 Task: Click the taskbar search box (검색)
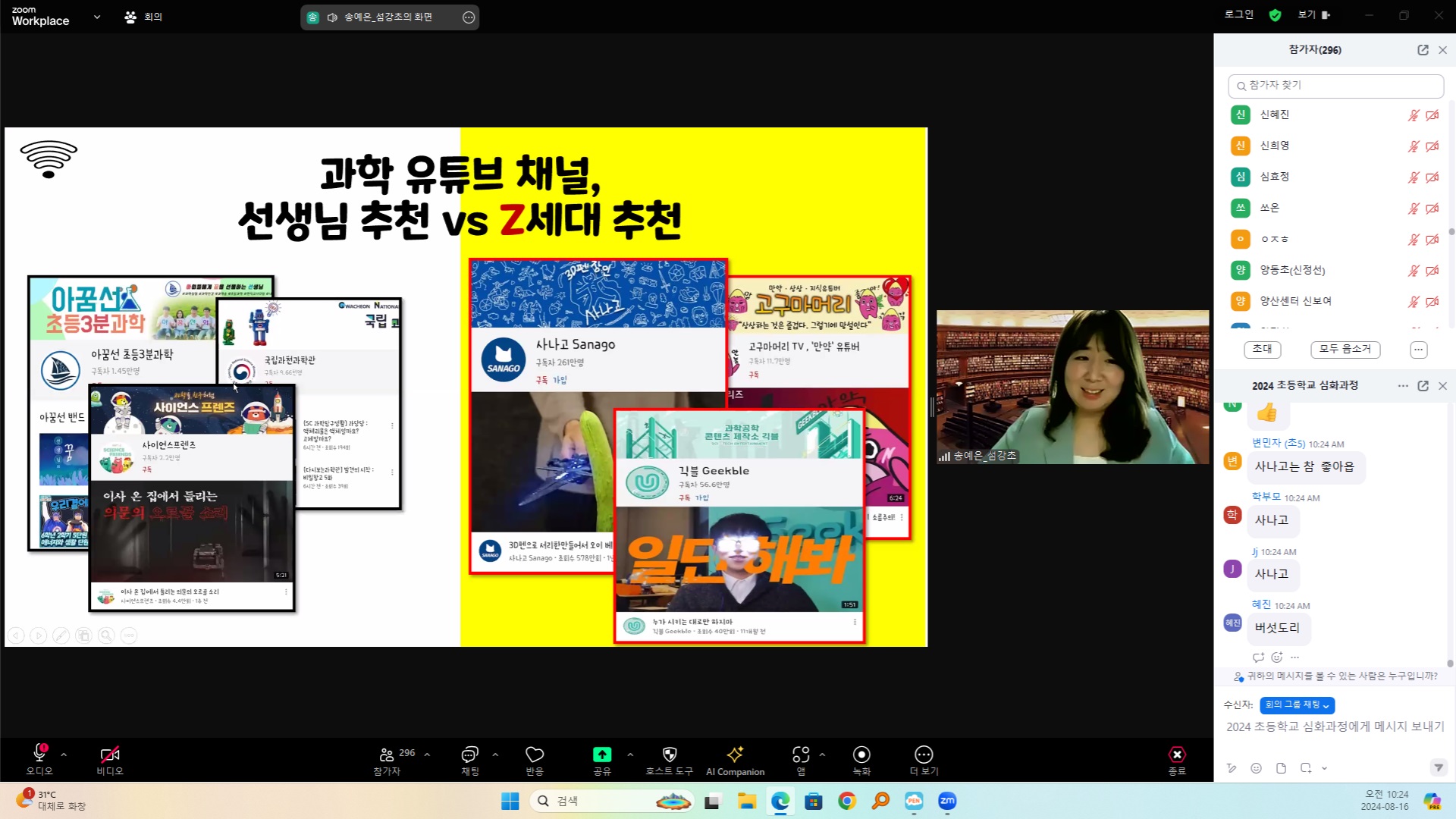point(613,801)
